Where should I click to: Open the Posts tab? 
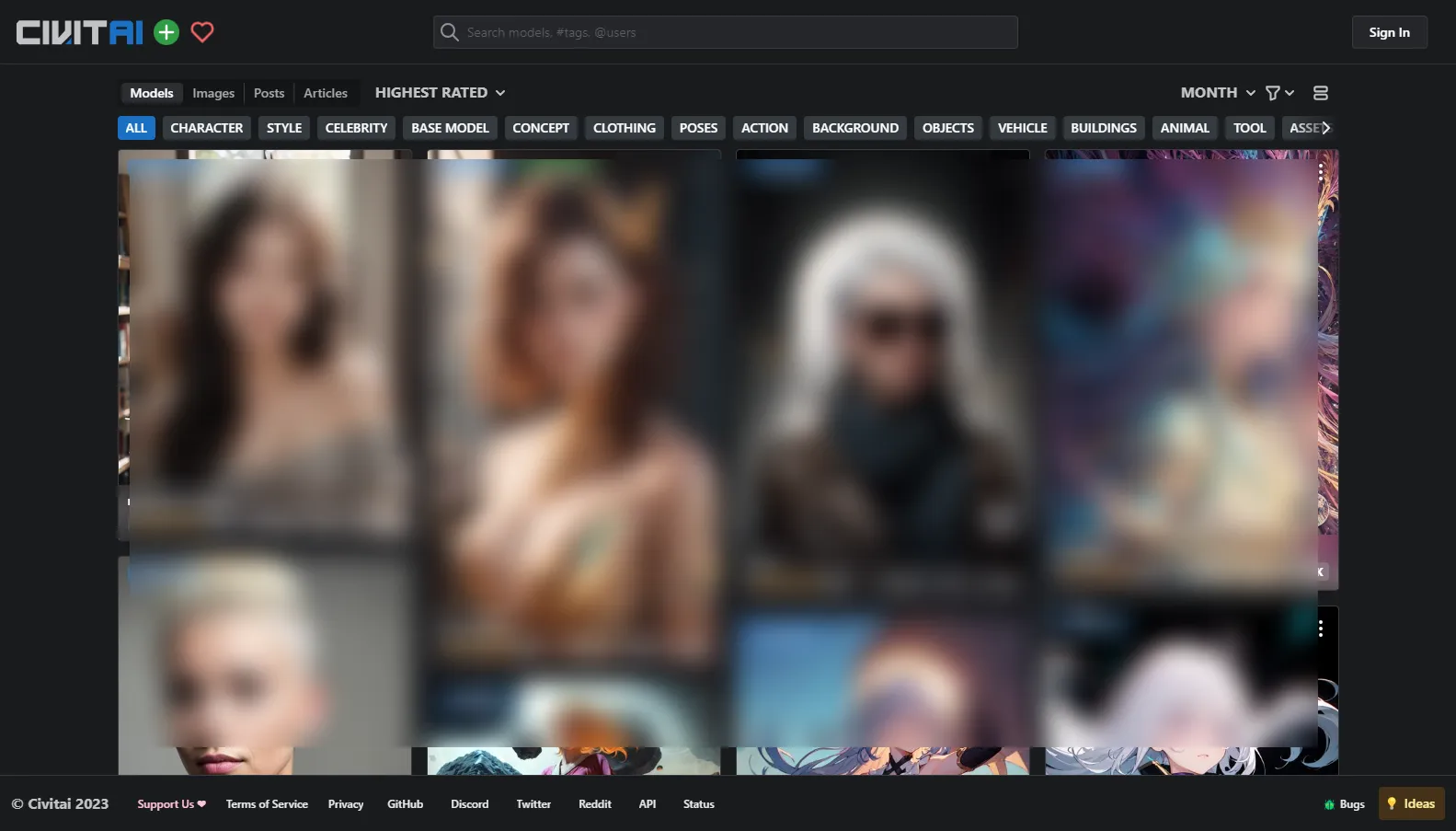pyautogui.click(x=269, y=94)
